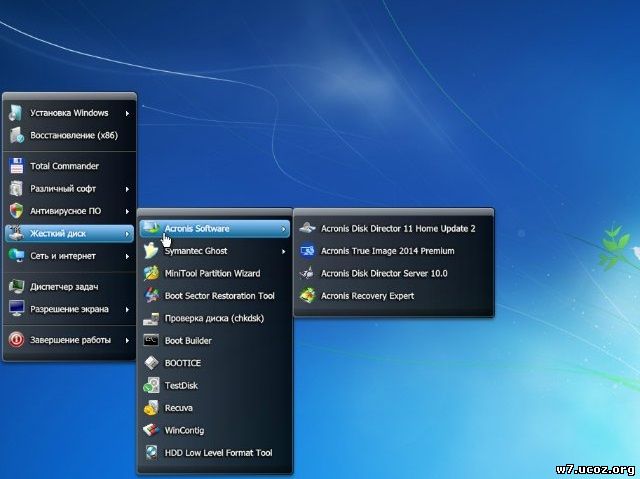Click the Acronis Disk Director Server icon
This screenshot has height=479, width=640.
307,273
